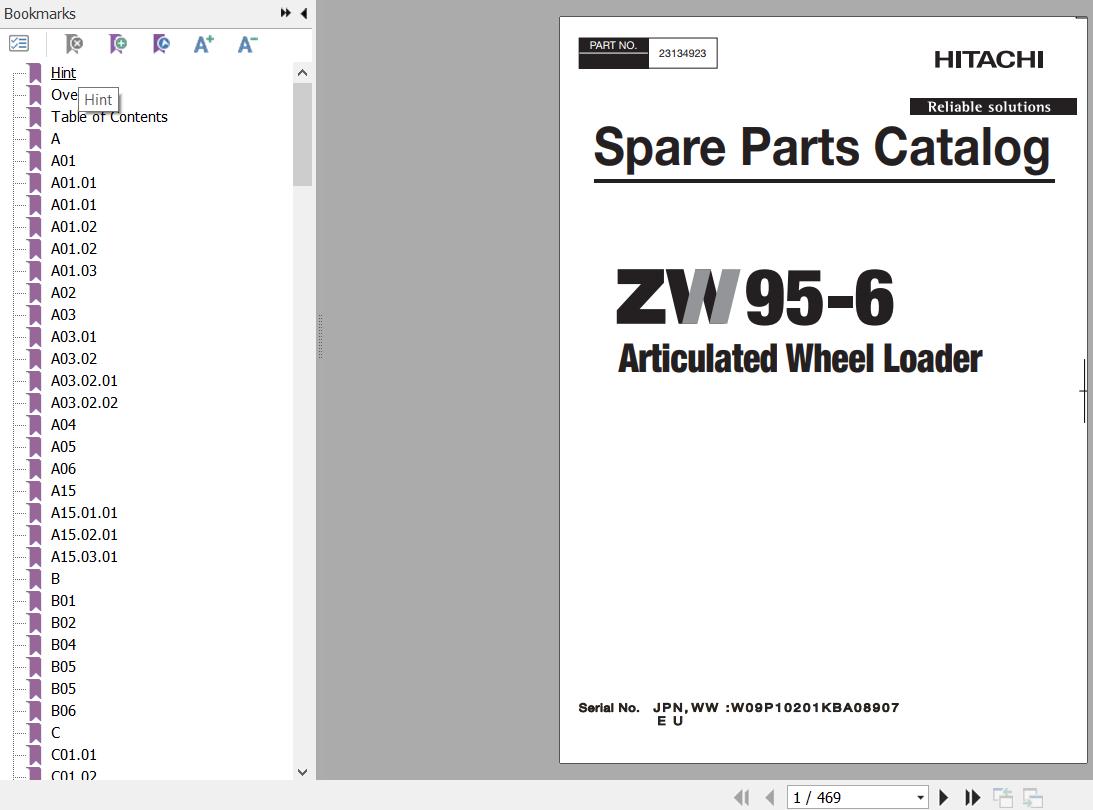Select bookmark A02
The image size is (1093, 810).
coord(63,293)
